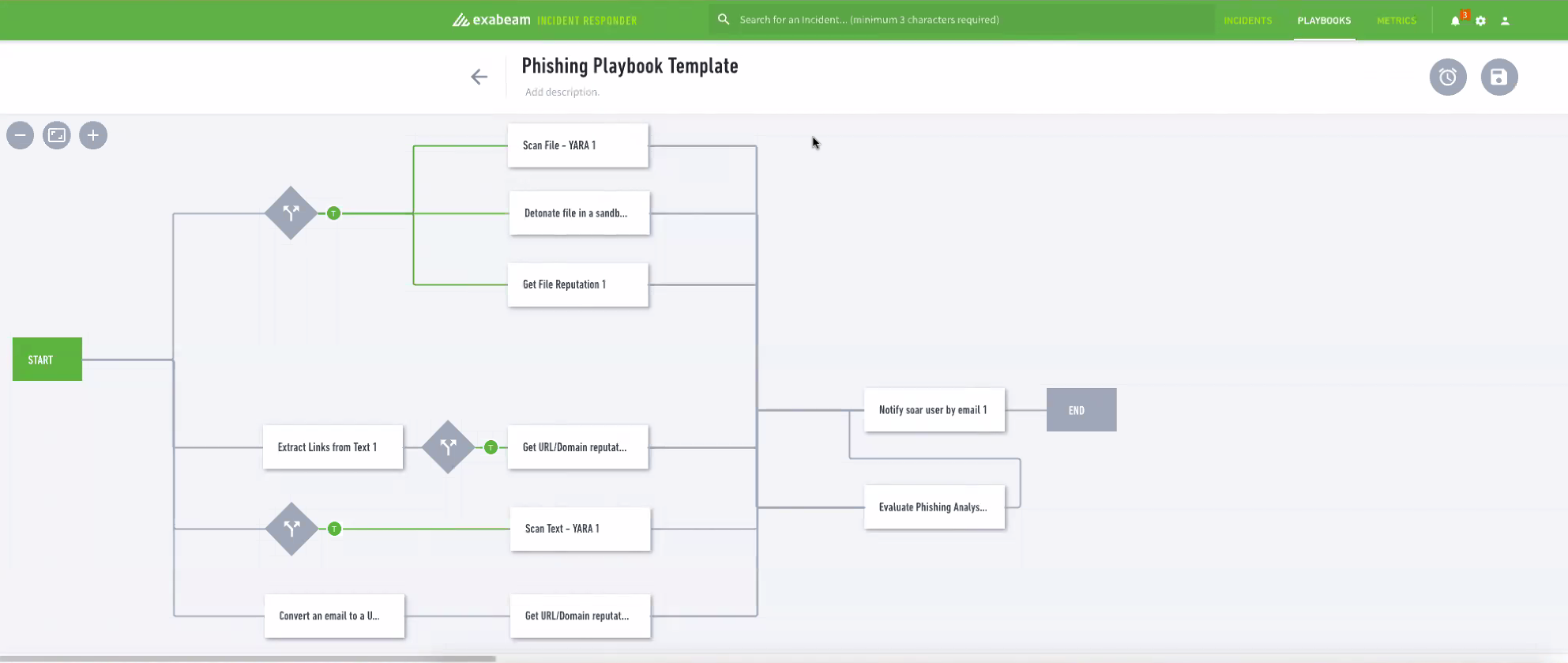
Task: Click the zoom in plus icon
Action: (93, 135)
